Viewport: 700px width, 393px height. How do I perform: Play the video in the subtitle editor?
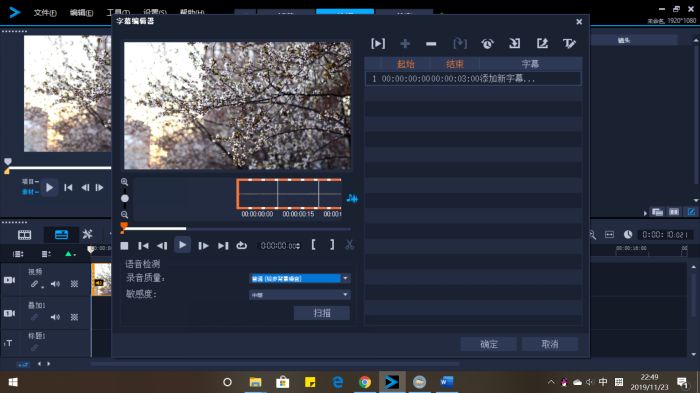[x=182, y=245]
